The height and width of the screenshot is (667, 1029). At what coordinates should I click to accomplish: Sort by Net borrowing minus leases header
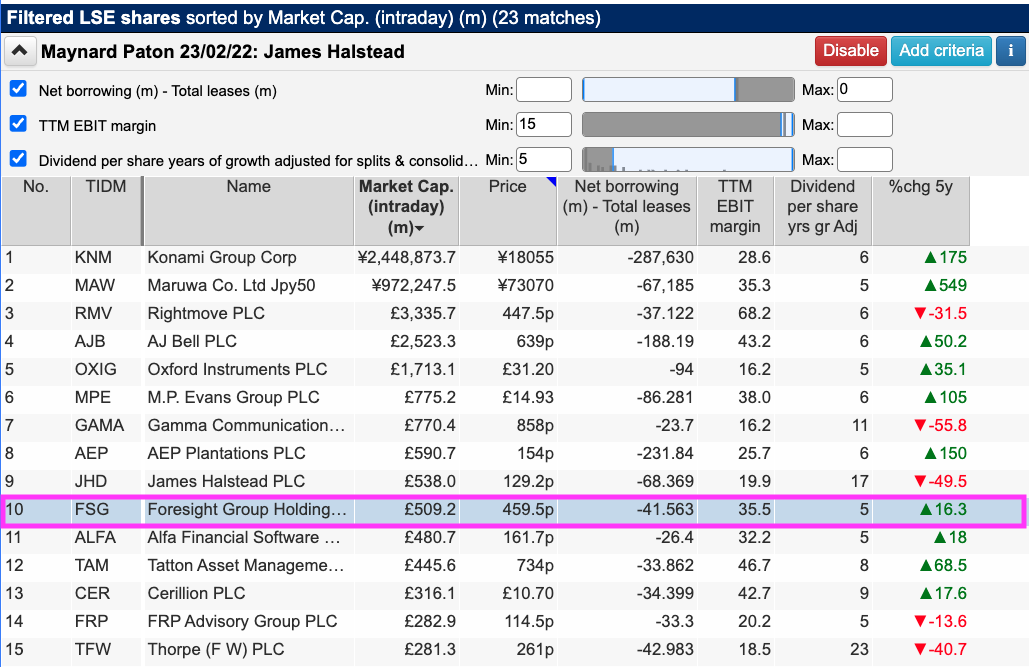tap(627, 211)
